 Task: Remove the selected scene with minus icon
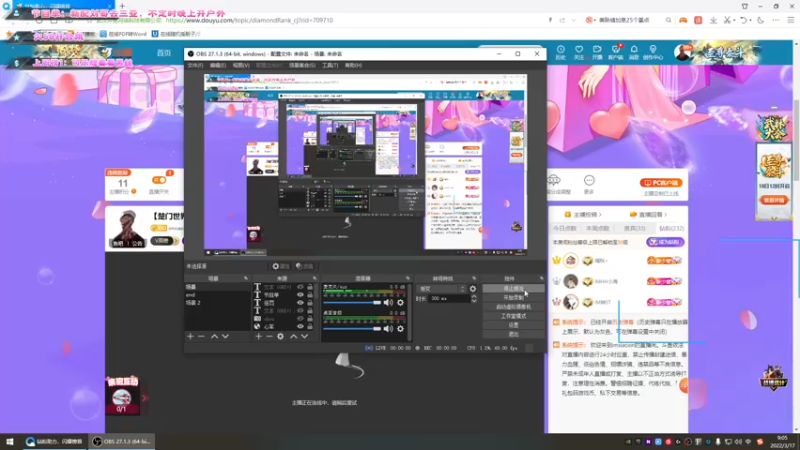[x=201, y=337]
